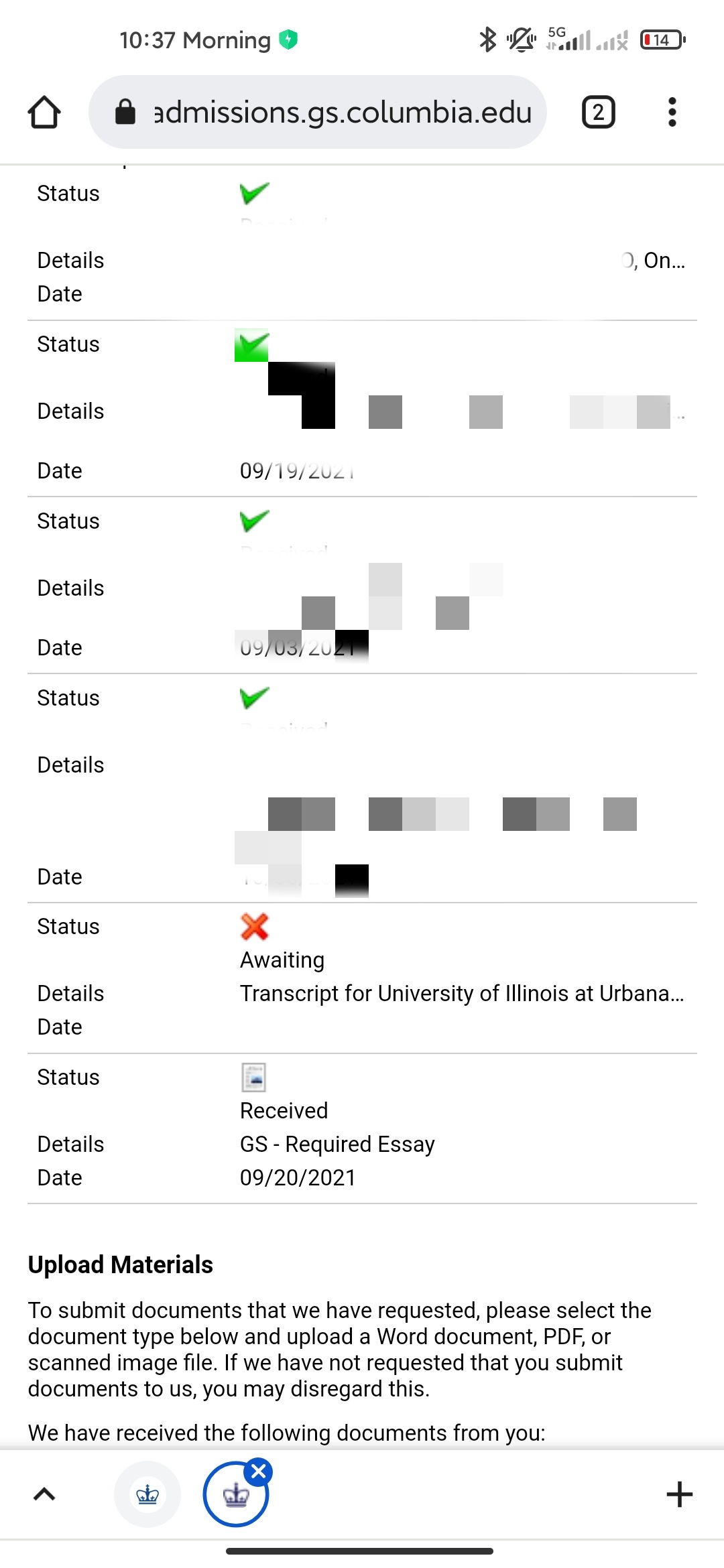Open the tab switcher showing 2 tabs

point(598,112)
